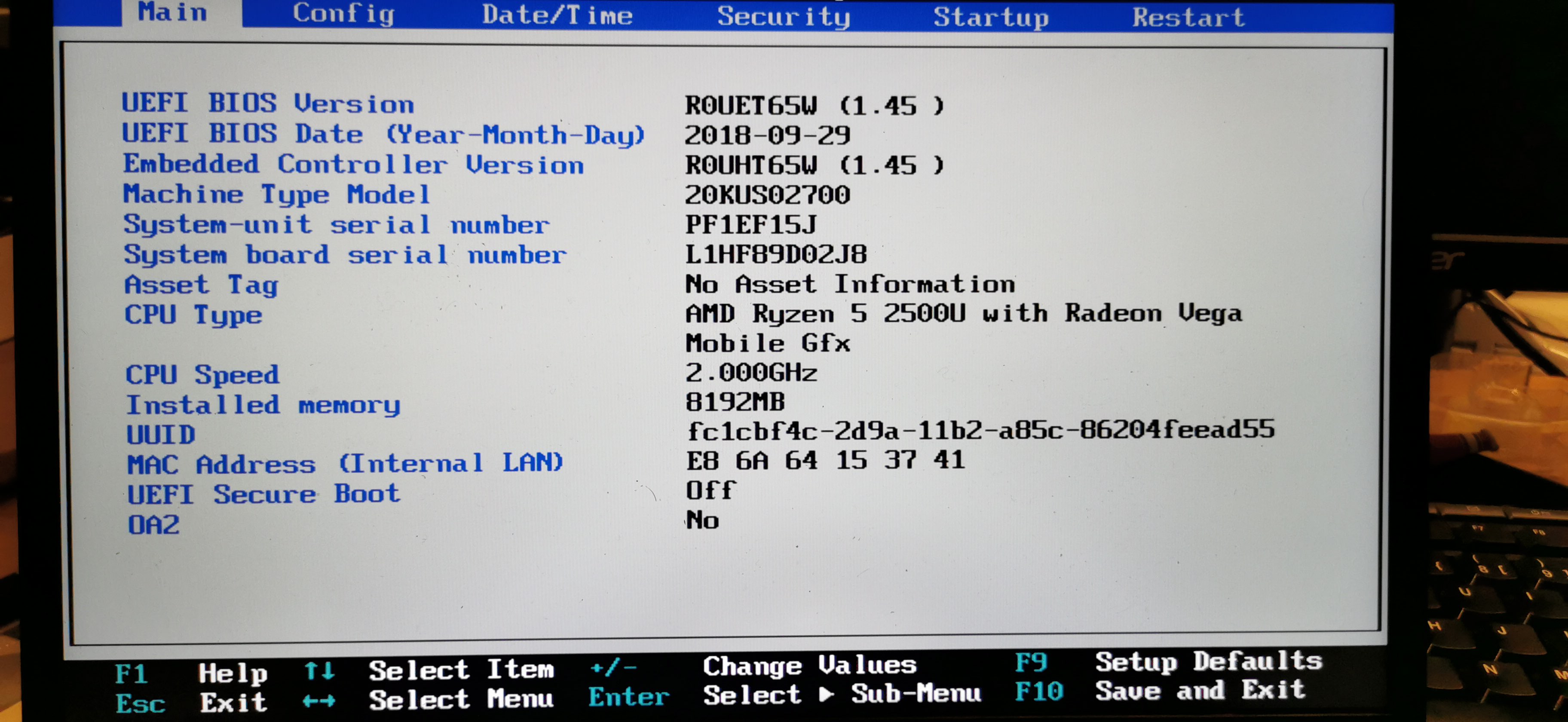Open the Restart tab
Screen dimensions: 1568x722
(x=1188, y=18)
